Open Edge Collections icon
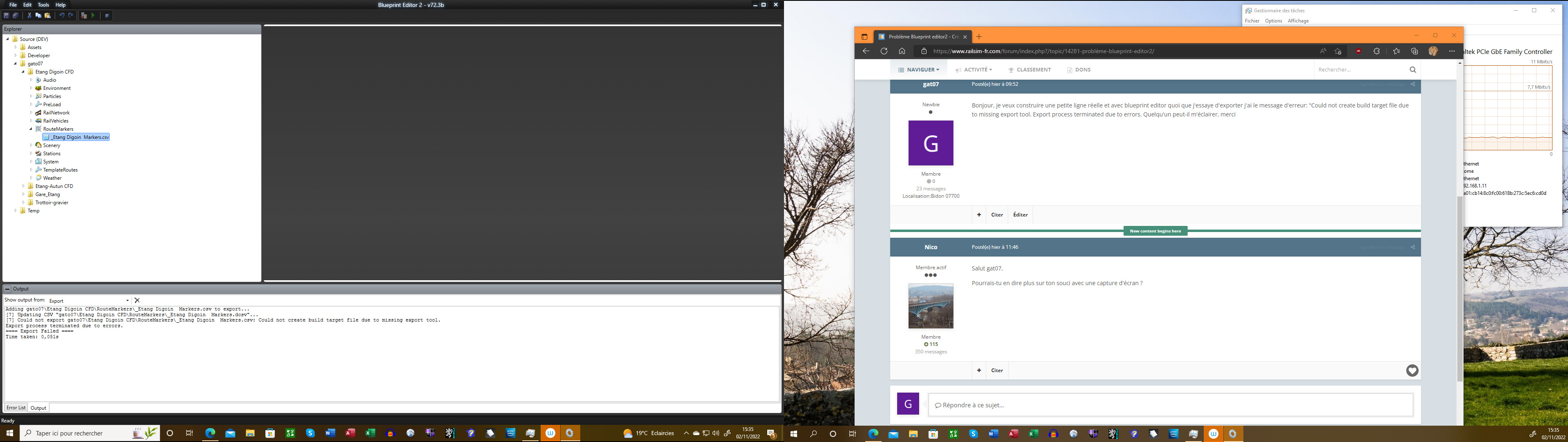Viewport: 1568px width, 442px height. [1414, 51]
